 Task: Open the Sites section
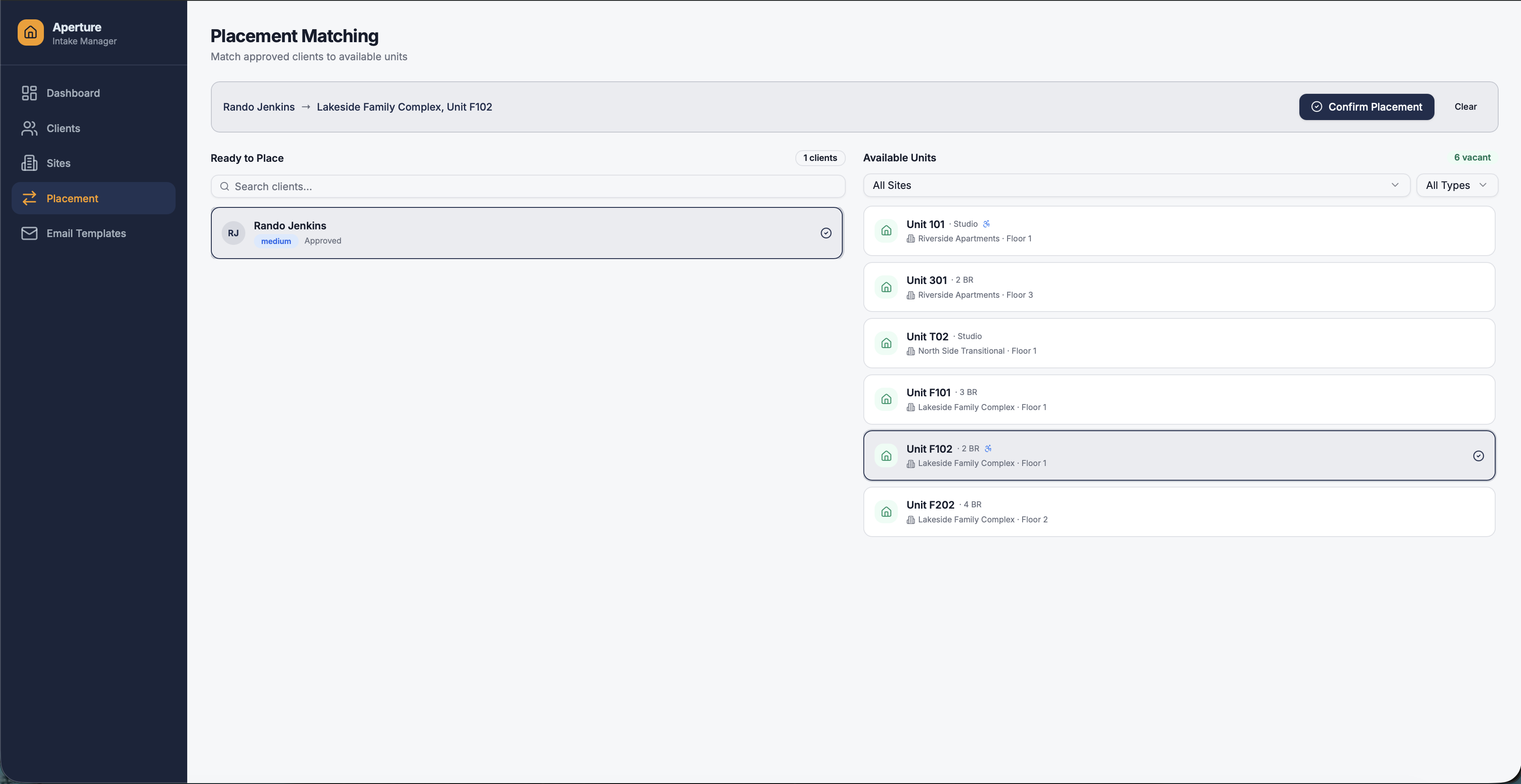pyautogui.click(x=93, y=164)
